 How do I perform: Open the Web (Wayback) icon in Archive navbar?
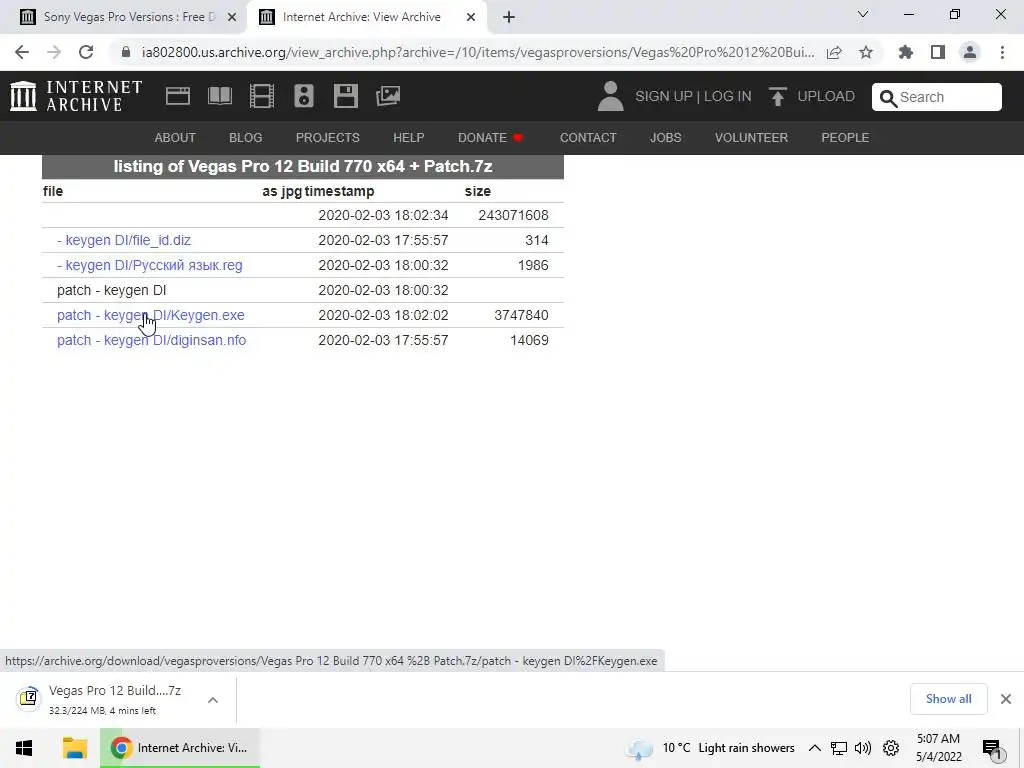(x=178, y=96)
